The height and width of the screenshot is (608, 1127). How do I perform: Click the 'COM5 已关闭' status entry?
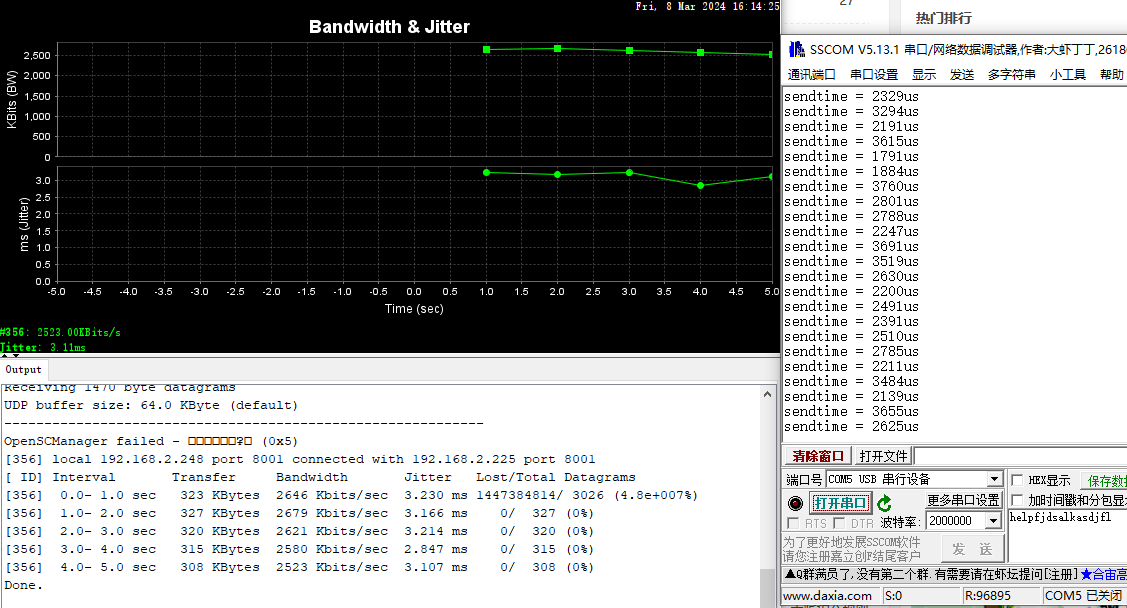pyautogui.click(x=1083, y=596)
